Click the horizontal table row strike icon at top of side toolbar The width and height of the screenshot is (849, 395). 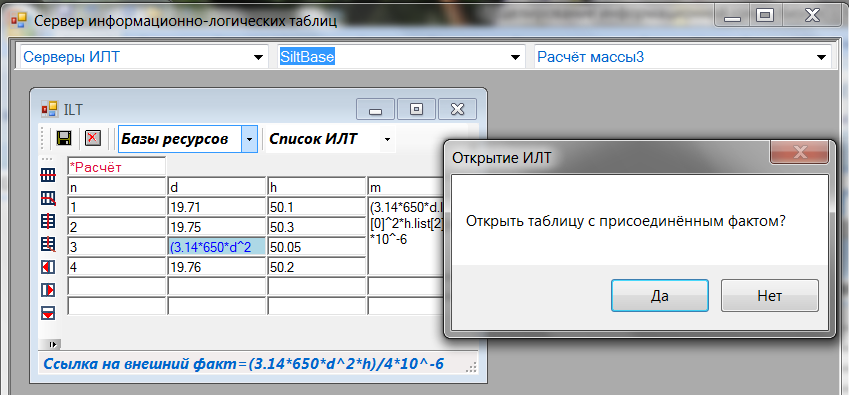(x=48, y=176)
